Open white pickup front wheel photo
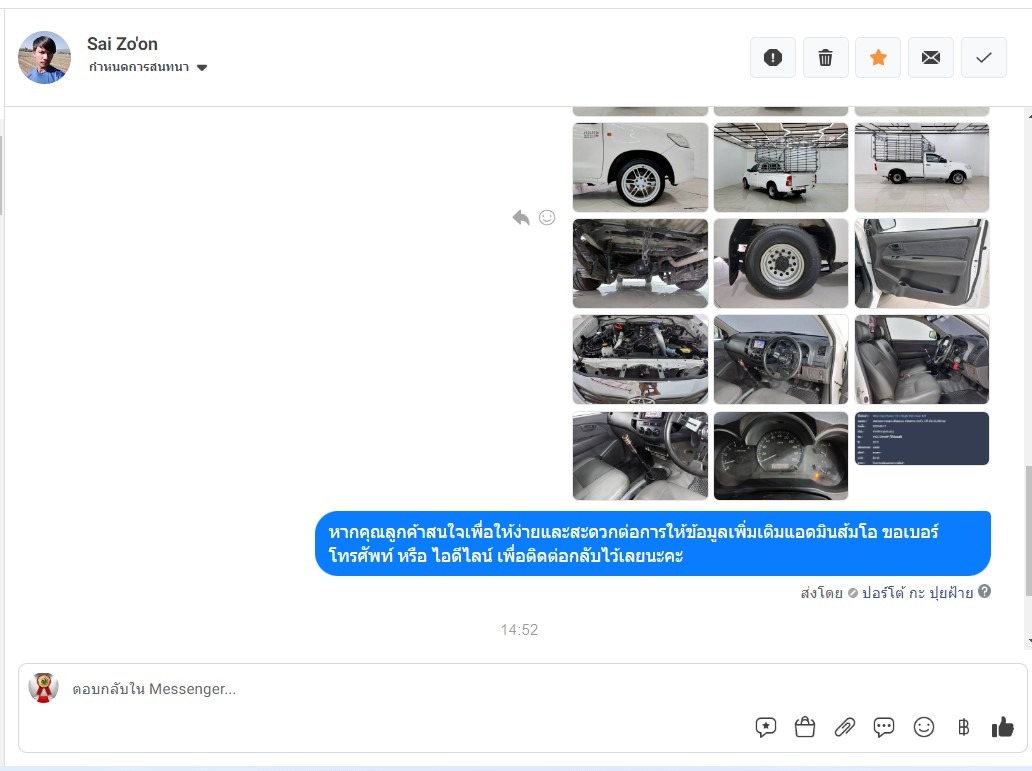The height and width of the screenshot is (771, 1032). (x=640, y=167)
